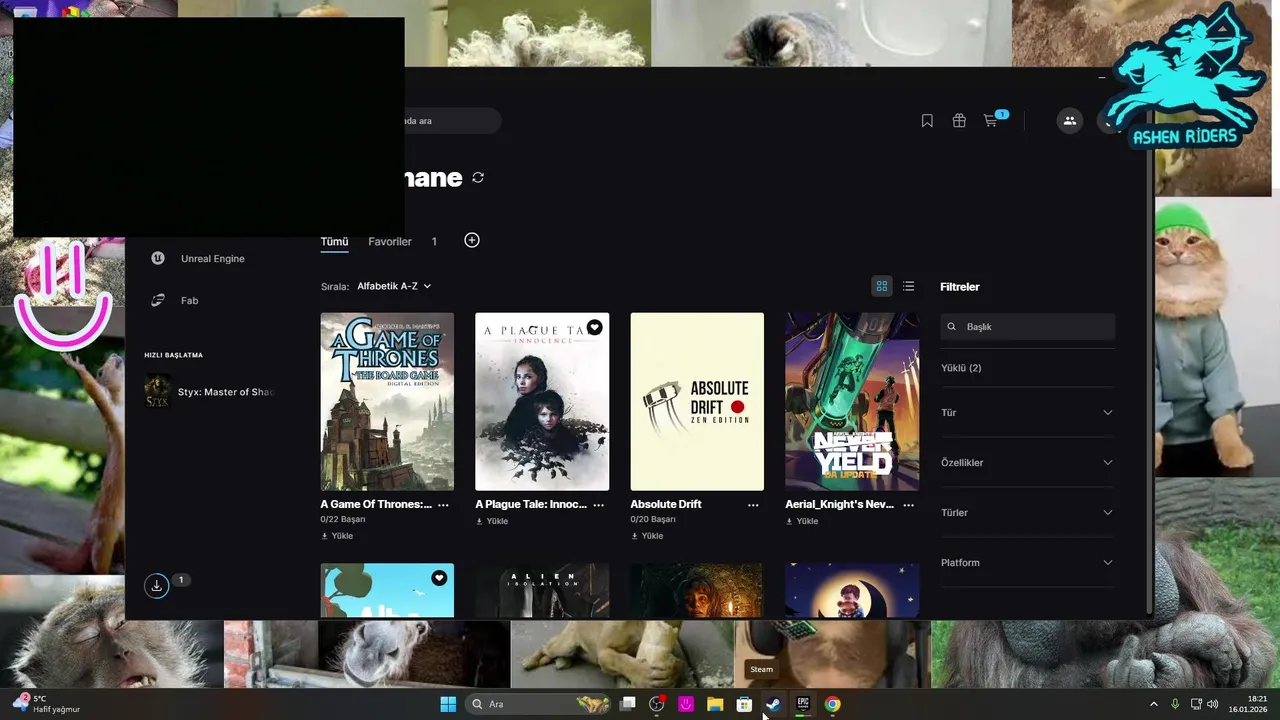Open options menu for A Plague Tale

[598, 505]
